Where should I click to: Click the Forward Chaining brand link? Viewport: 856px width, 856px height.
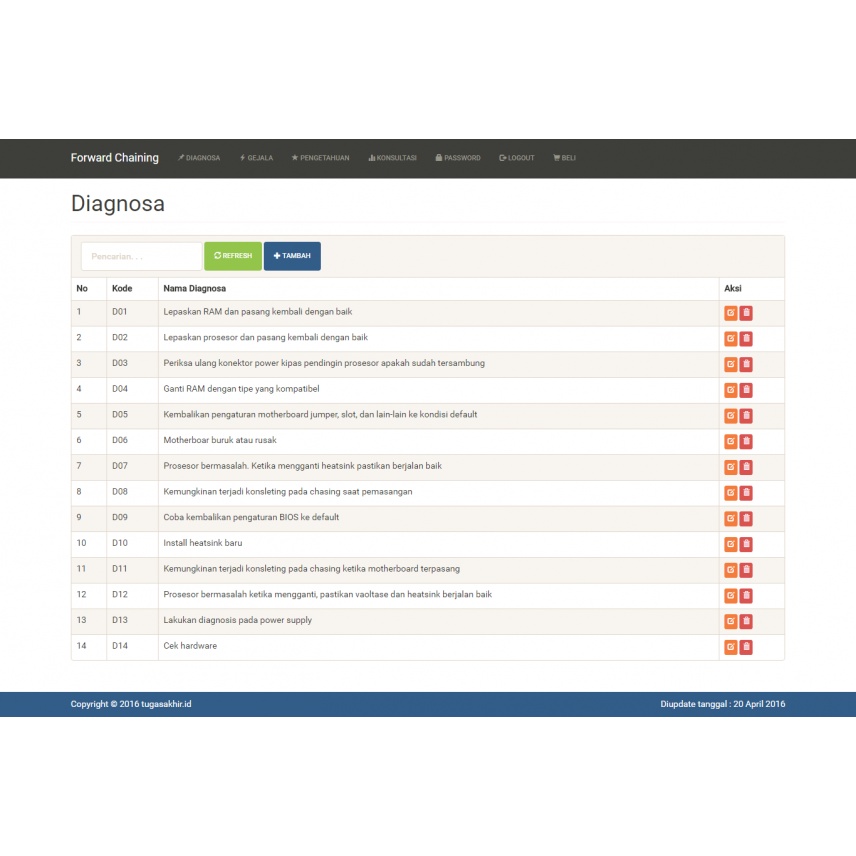click(115, 158)
